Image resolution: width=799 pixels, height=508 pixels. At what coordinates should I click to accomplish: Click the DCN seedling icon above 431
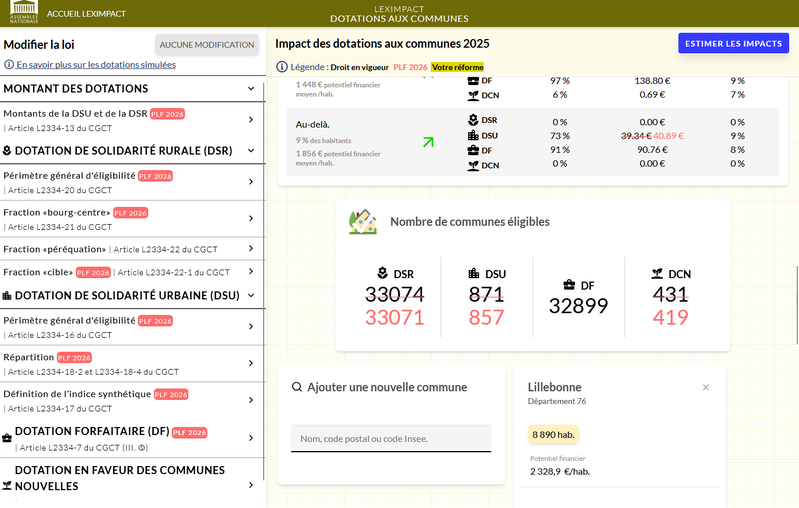(657, 273)
